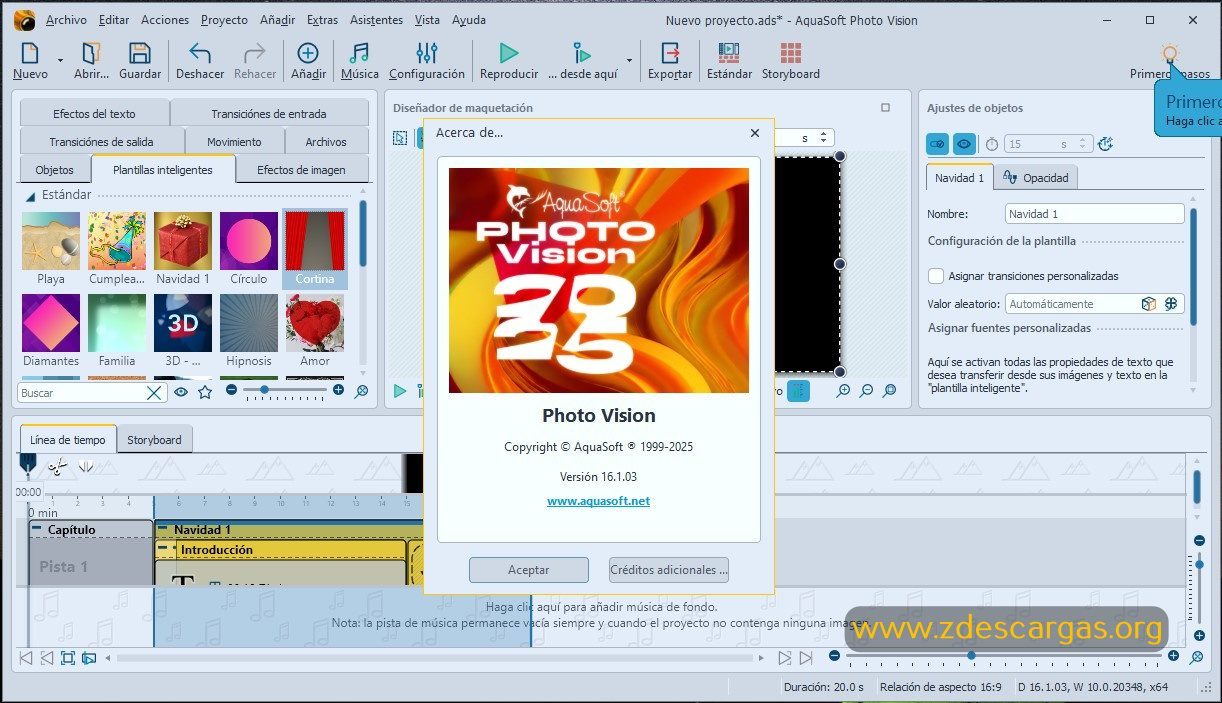This screenshot has height=703, width=1222.
Task: Redo action with Rehacer icon
Action: click(x=255, y=53)
